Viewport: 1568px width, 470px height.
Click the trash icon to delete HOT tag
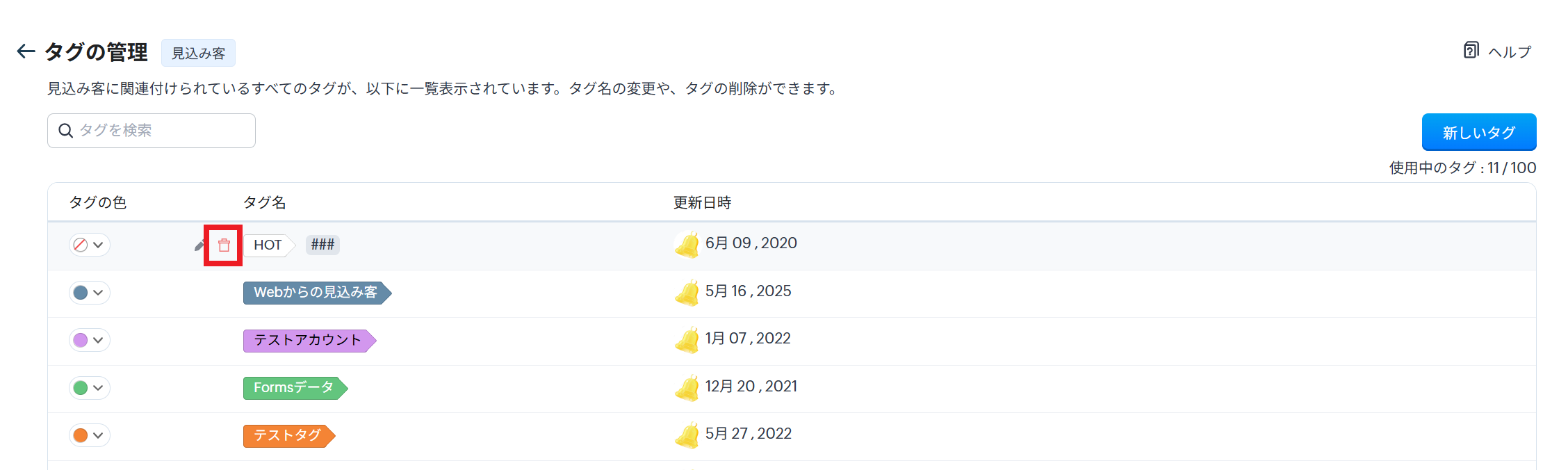224,245
